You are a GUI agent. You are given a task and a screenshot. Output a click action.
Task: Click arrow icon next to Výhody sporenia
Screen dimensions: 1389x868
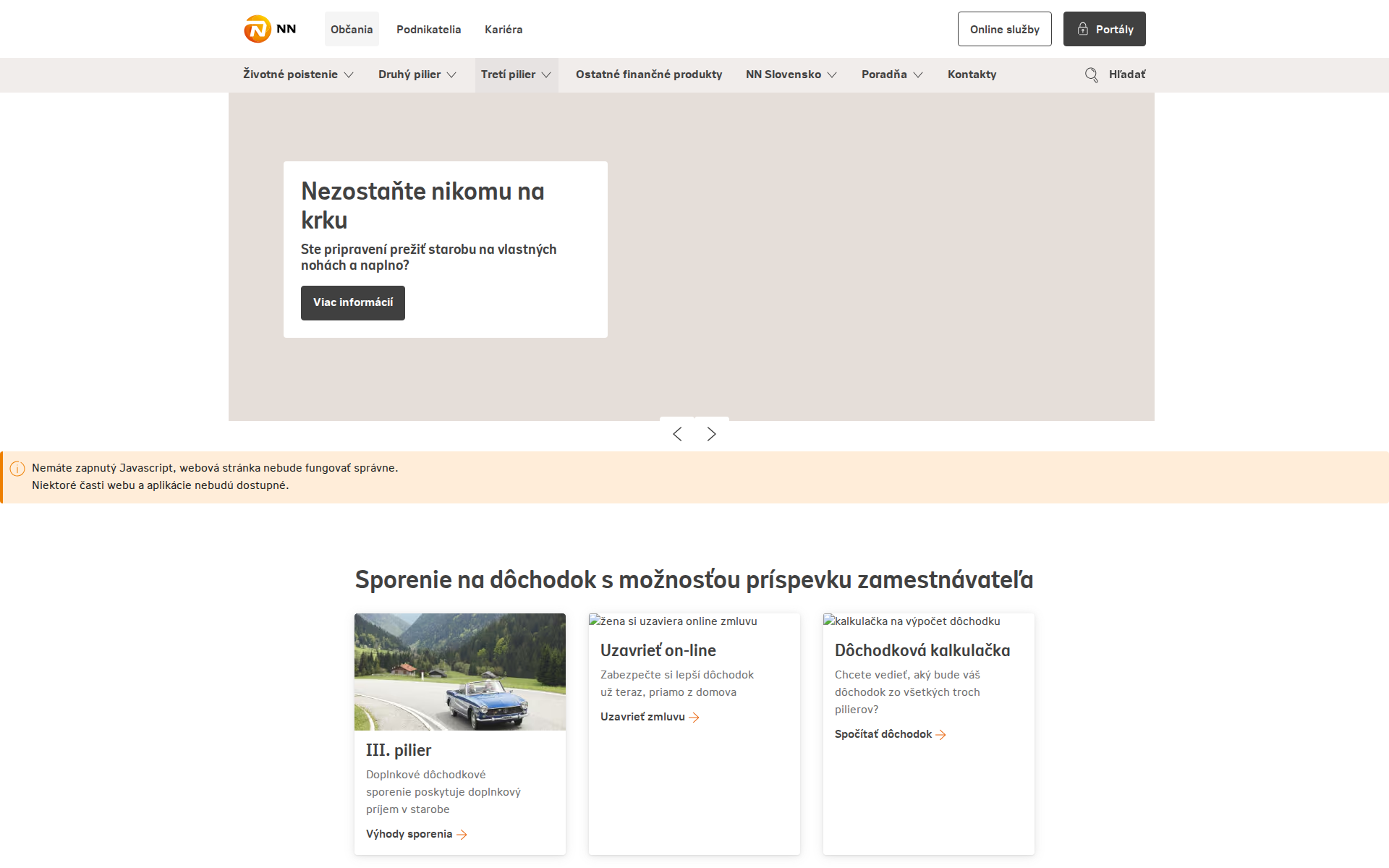[461, 834]
